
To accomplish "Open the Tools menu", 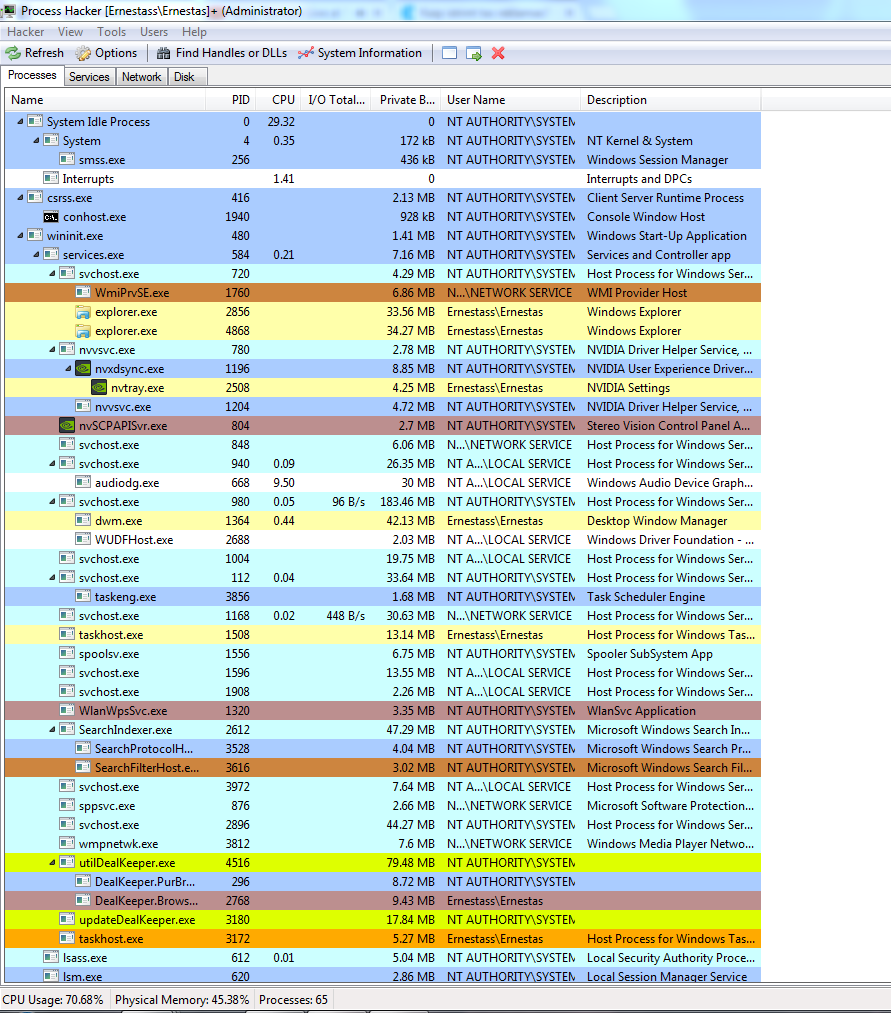I will tap(111, 32).
